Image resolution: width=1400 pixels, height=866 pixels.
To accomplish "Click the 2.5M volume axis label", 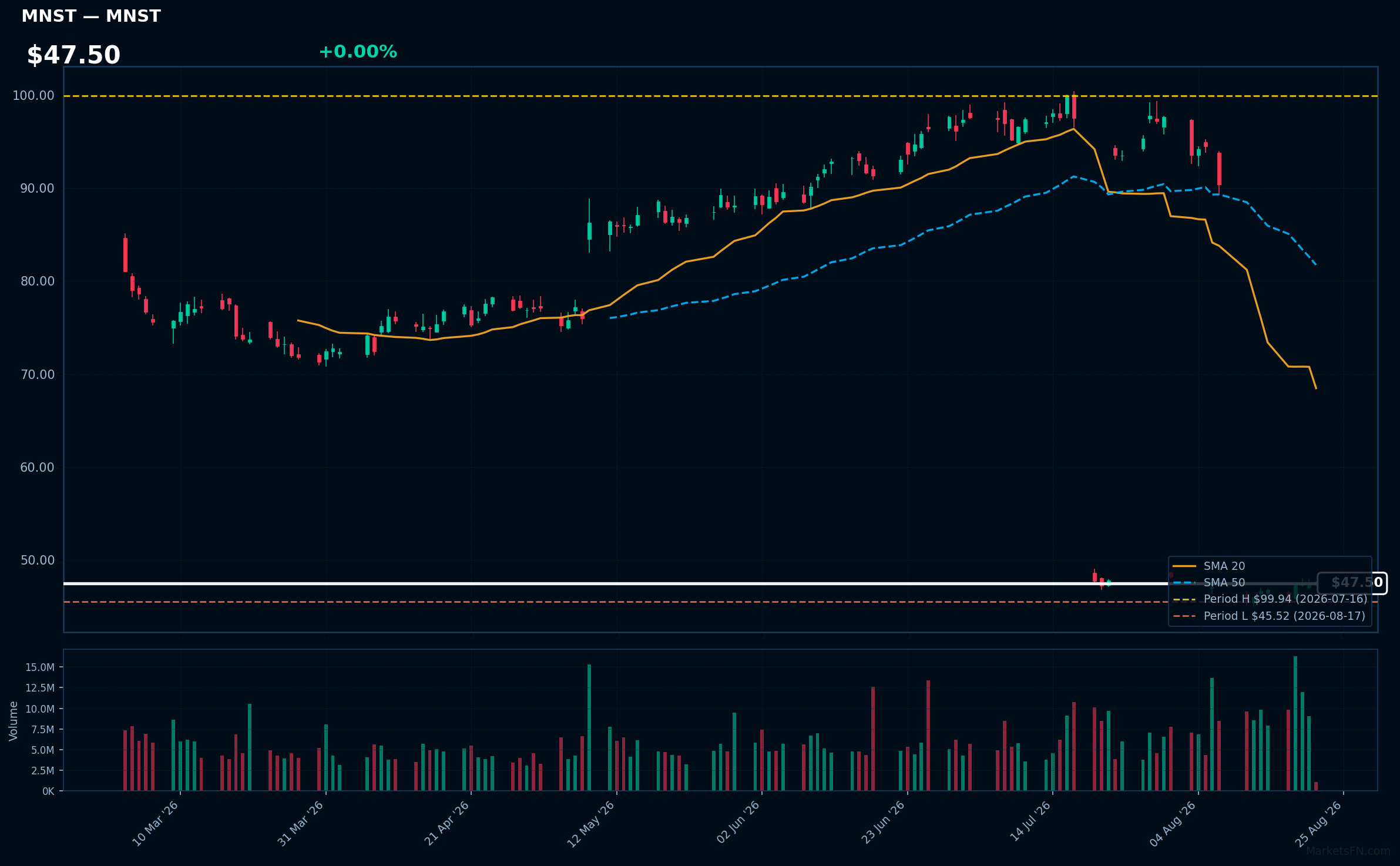I will pyautogui.click(x=42, y=770).
